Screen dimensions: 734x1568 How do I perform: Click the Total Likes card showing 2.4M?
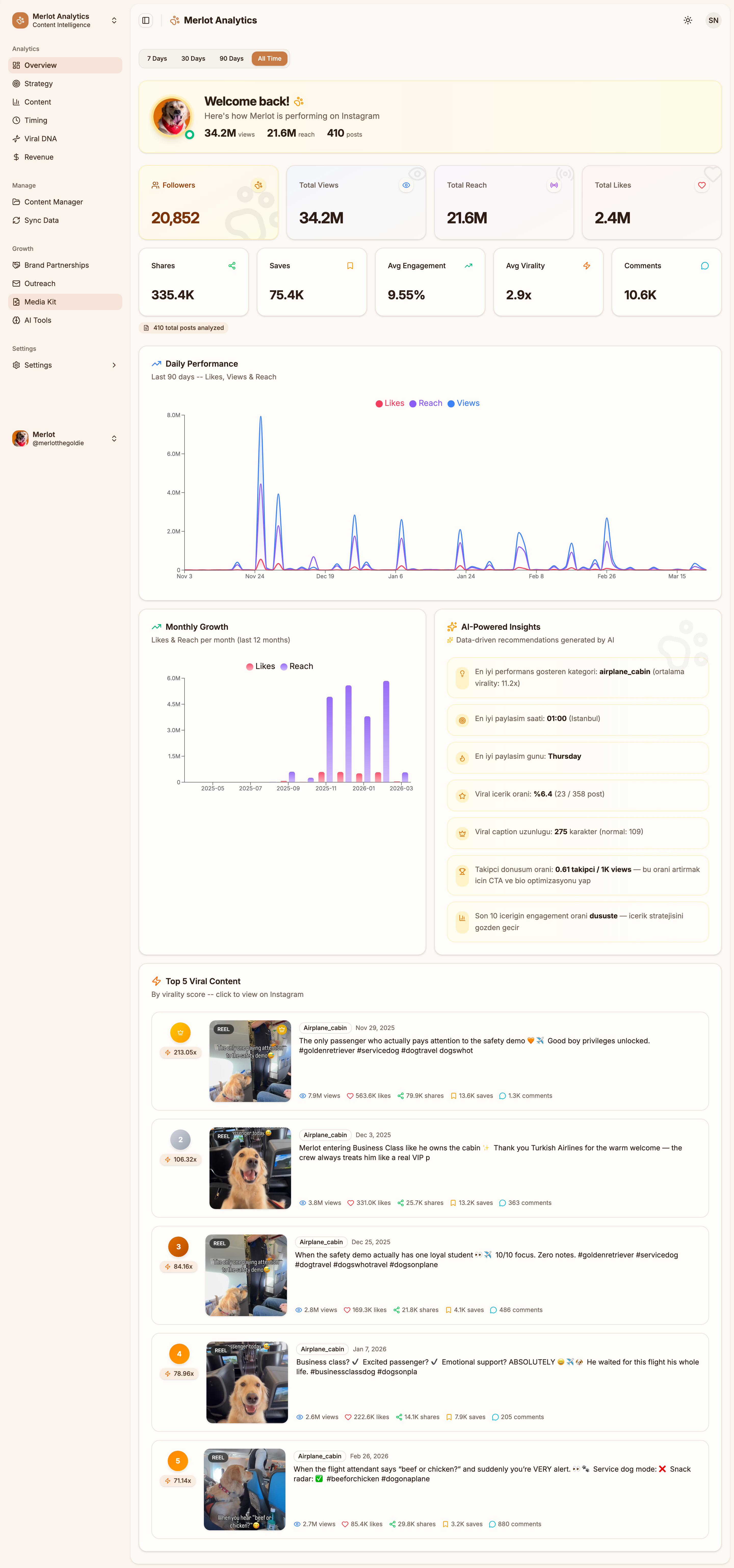pos(651,202)
